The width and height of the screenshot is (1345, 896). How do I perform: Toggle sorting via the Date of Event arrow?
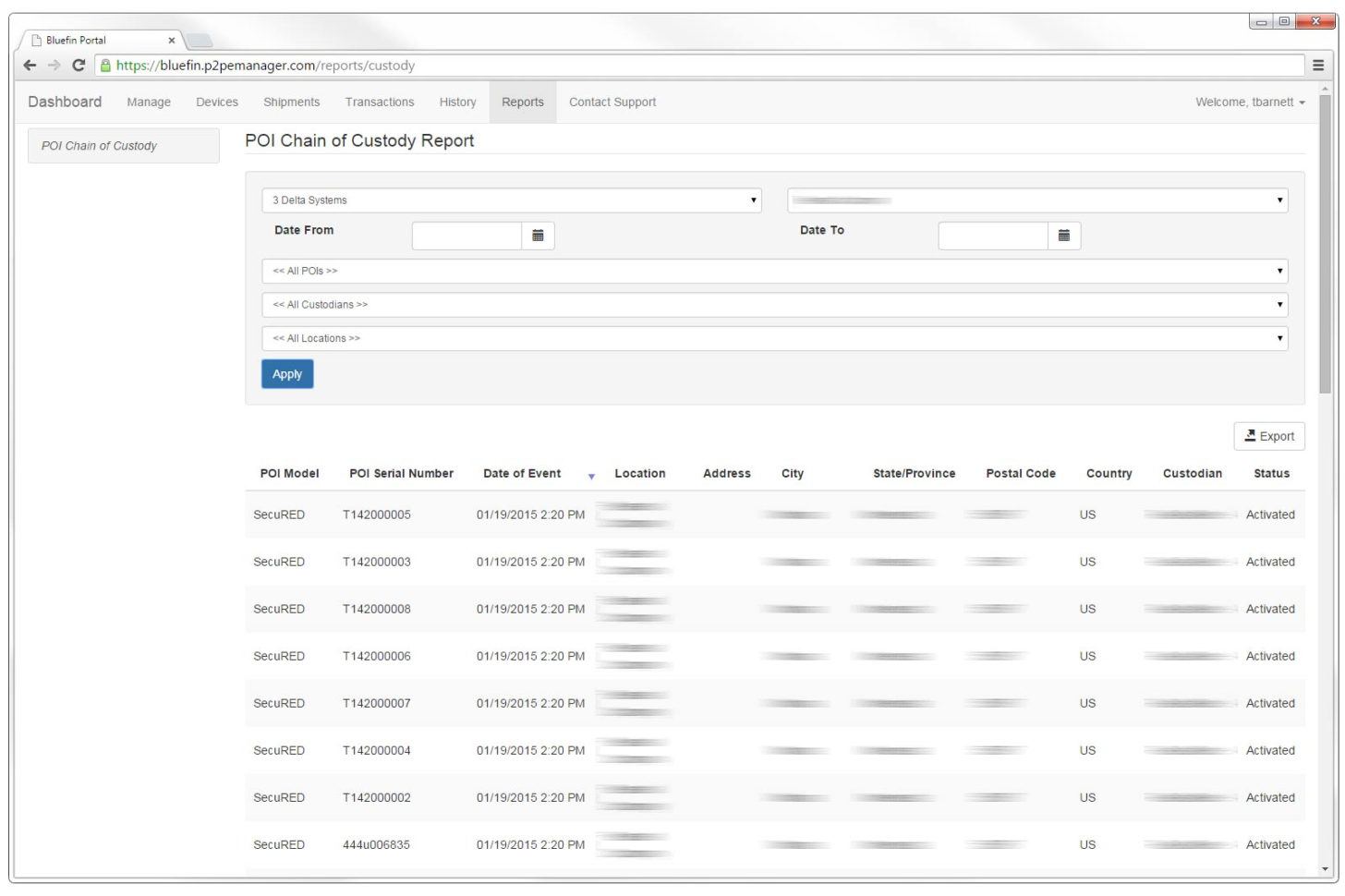(x=591, y=476)
